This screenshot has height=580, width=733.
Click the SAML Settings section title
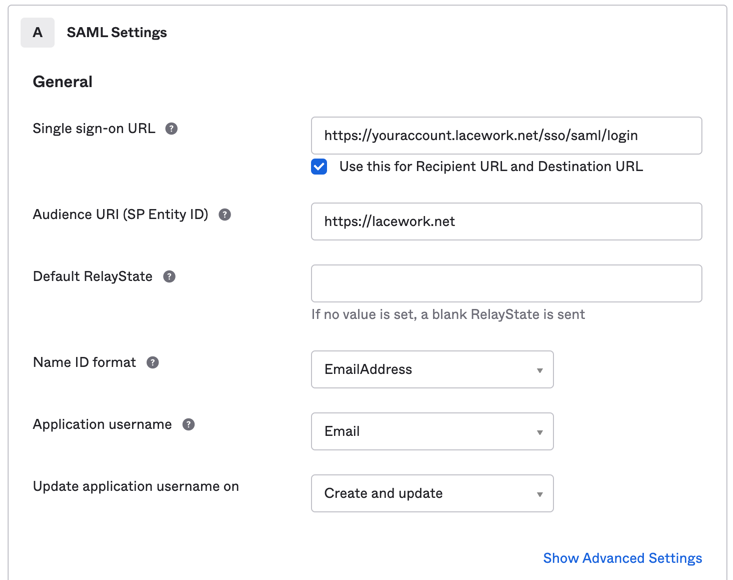[x=117, y=33]
